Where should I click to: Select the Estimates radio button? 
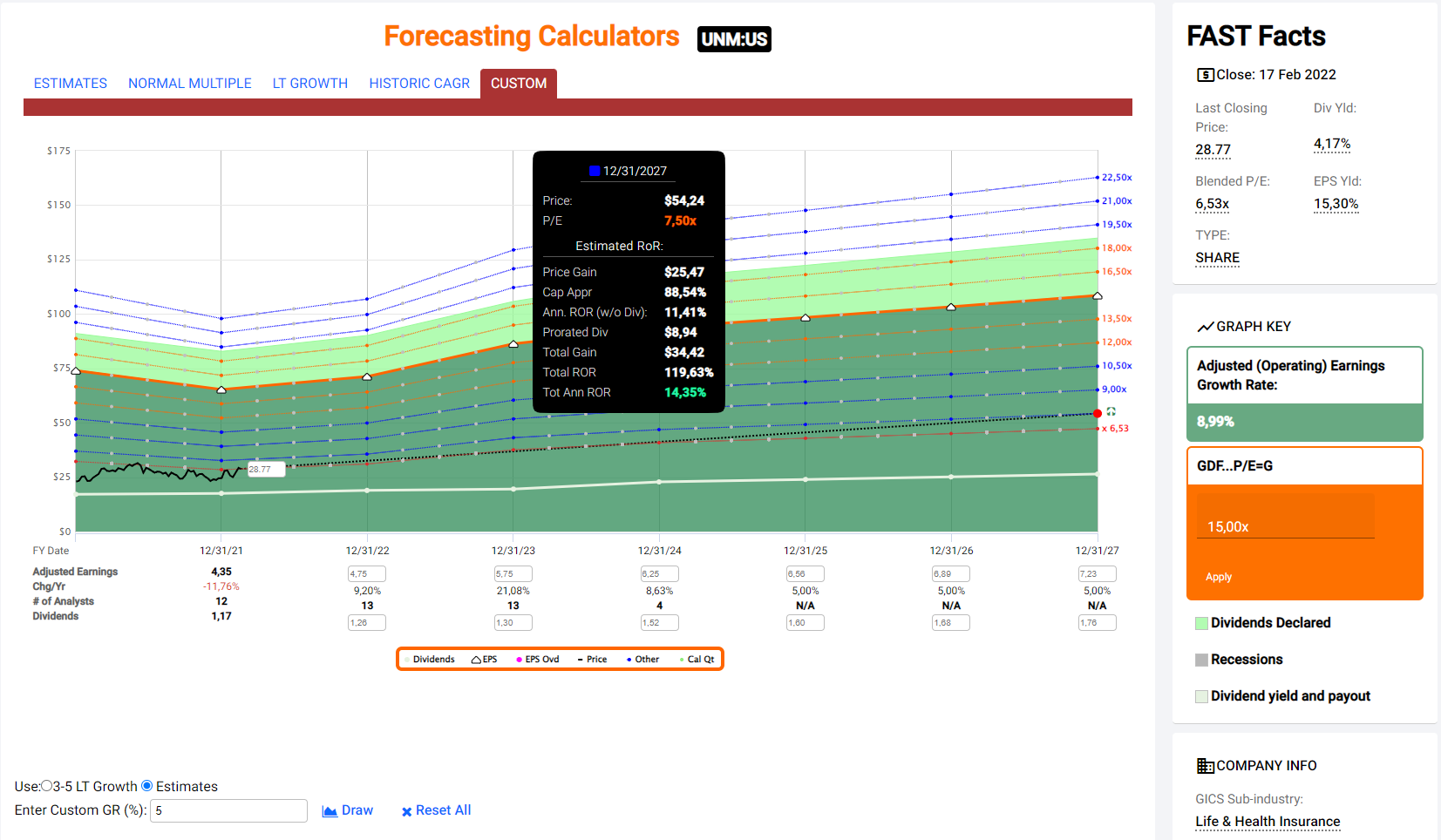coord(147,786)
